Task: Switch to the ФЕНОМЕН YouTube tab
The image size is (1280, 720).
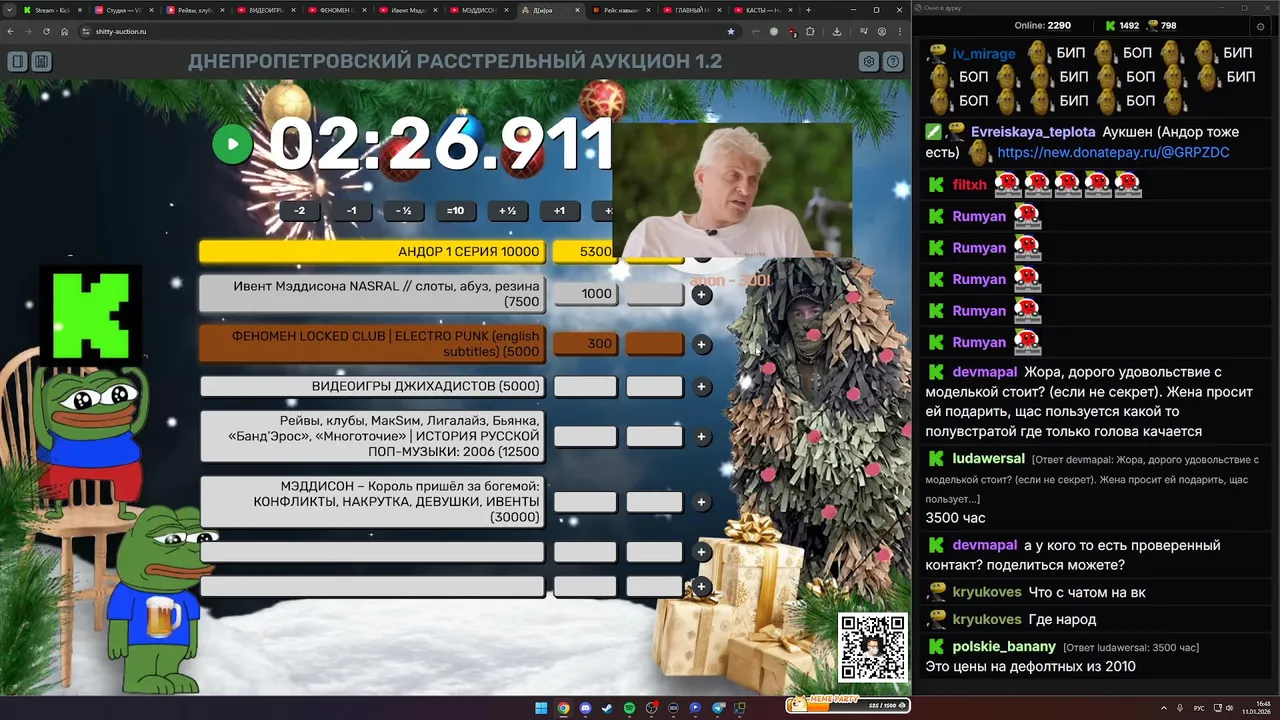Action: pyautogui.click(x=338, y=10)
